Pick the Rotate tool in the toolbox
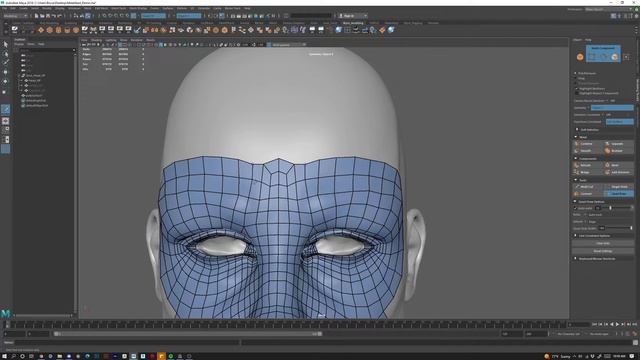This screenshot has height=360, width=640. tap(5, 82)
